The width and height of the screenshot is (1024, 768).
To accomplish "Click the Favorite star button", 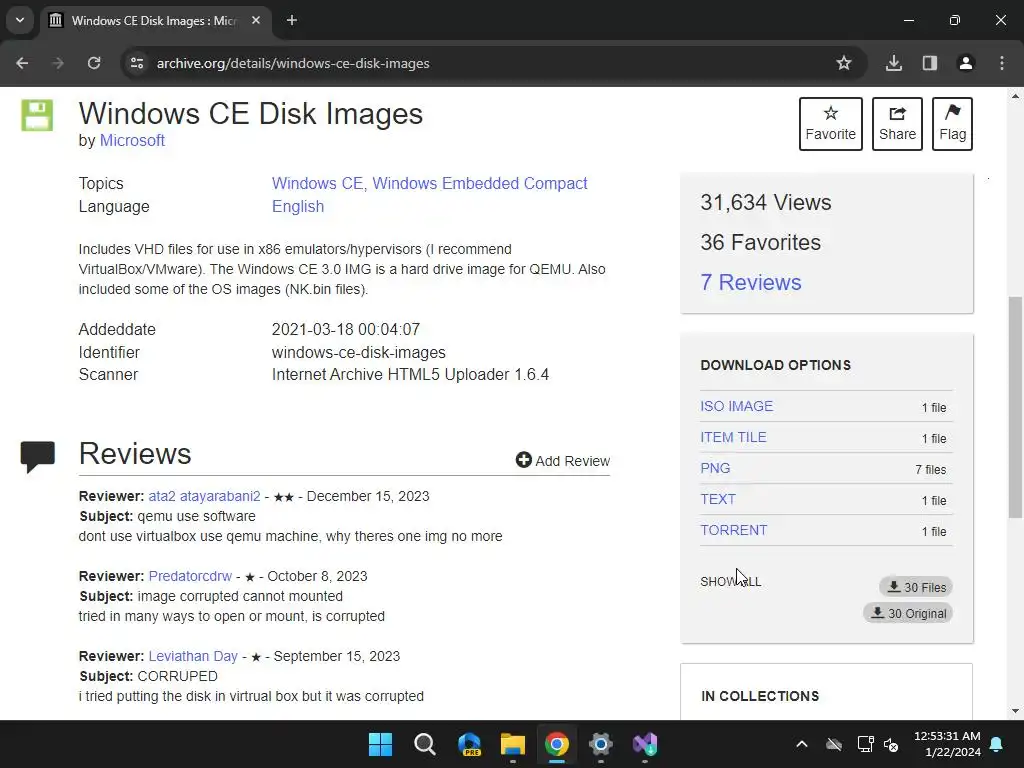I will tap(831, 124).
